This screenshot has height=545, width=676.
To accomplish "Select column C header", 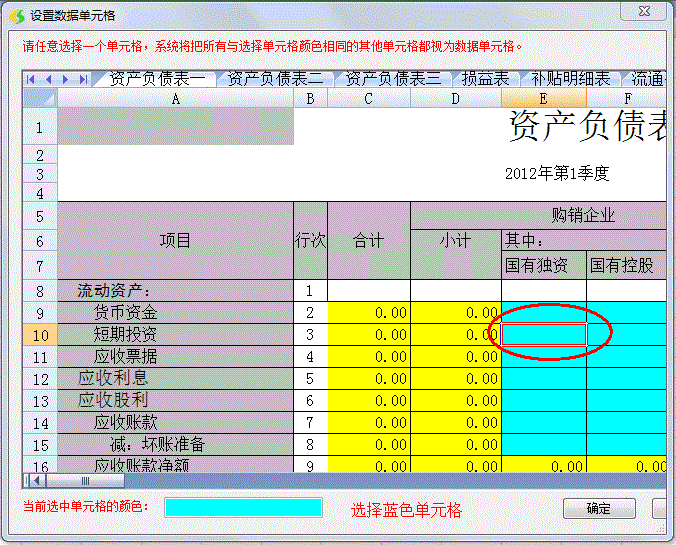I will tap(369, 99).
